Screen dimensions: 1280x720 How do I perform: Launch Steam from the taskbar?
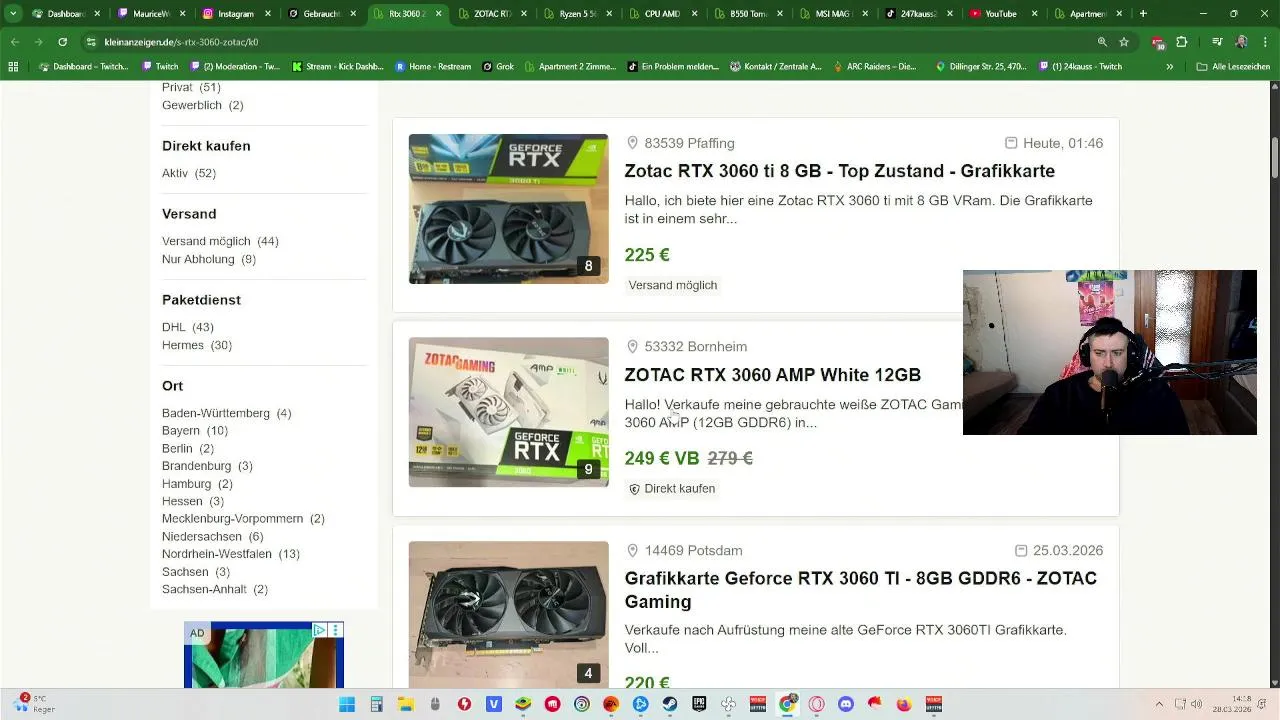pos(670,705)
